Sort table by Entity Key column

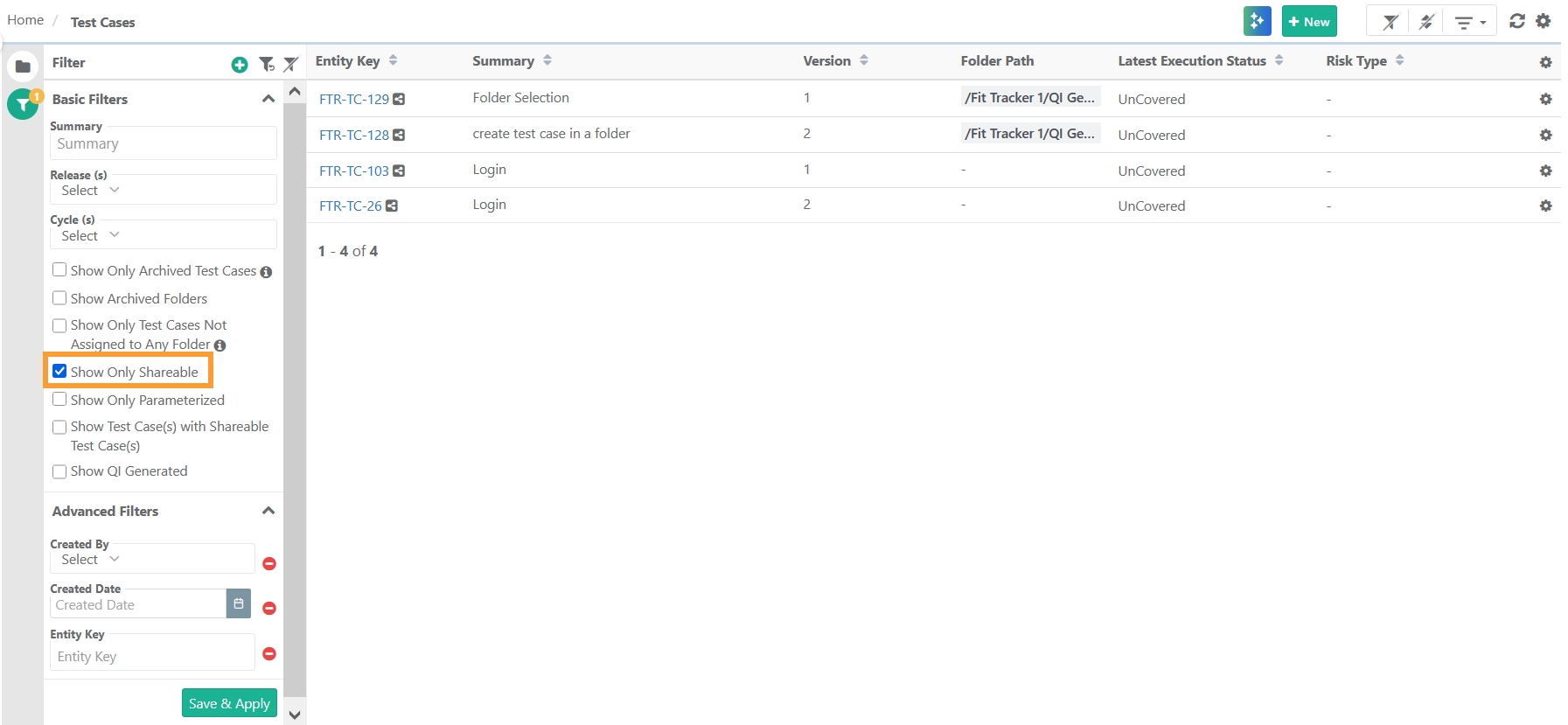pos(393,60)
